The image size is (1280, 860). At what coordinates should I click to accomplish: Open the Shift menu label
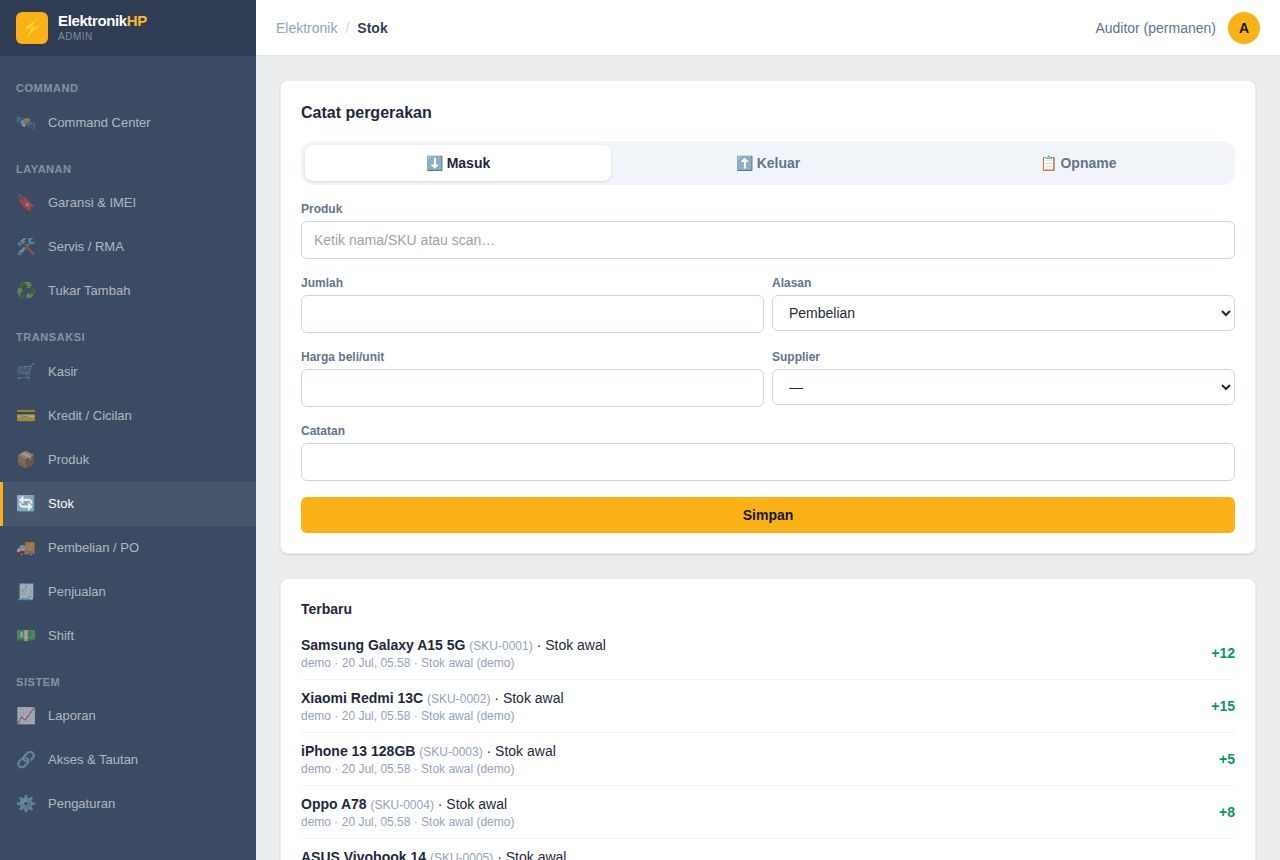[x=61, y=636]
